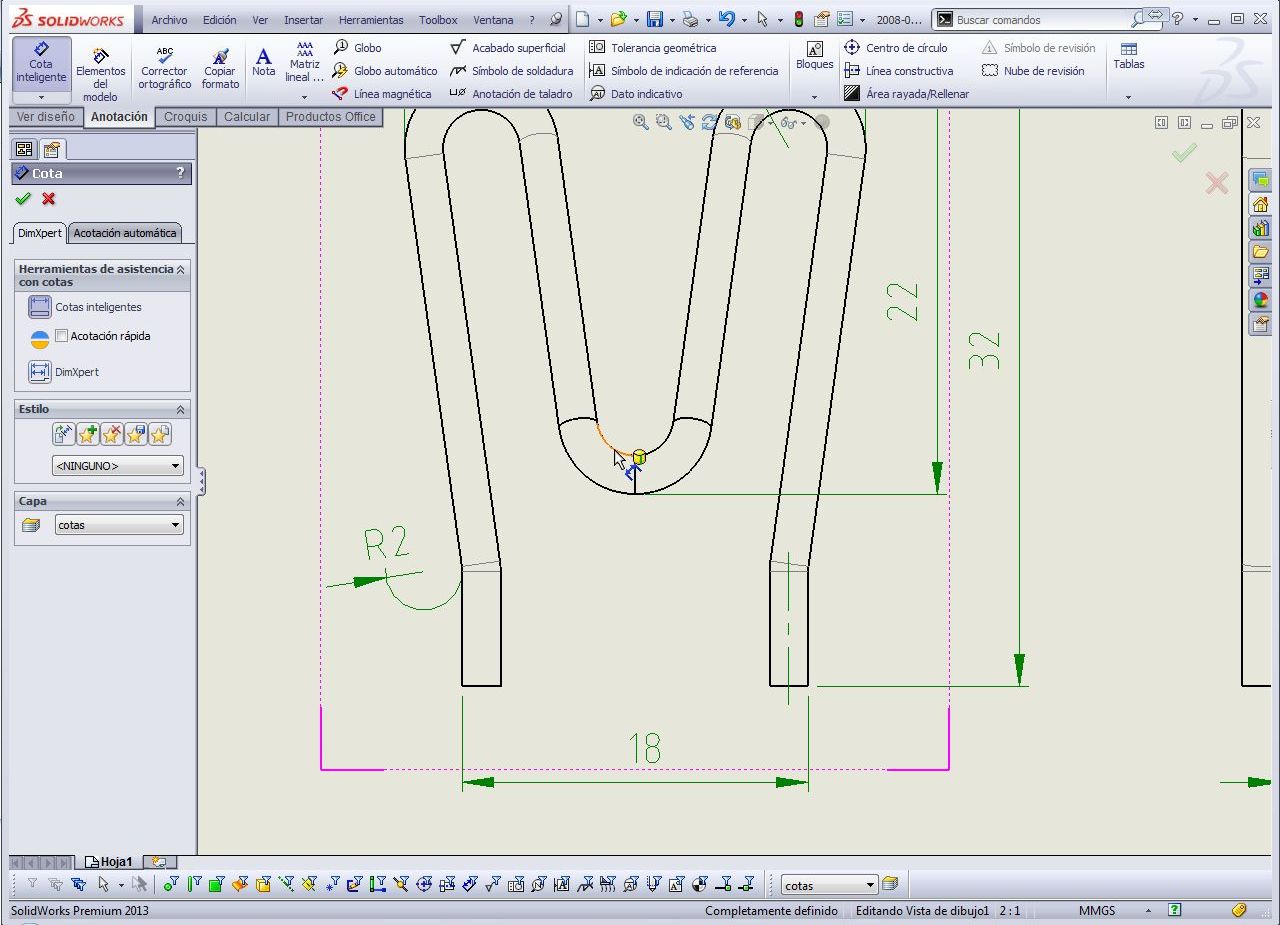Choose the Área rayada/Rellenar tool

click(x=906, y=94)
